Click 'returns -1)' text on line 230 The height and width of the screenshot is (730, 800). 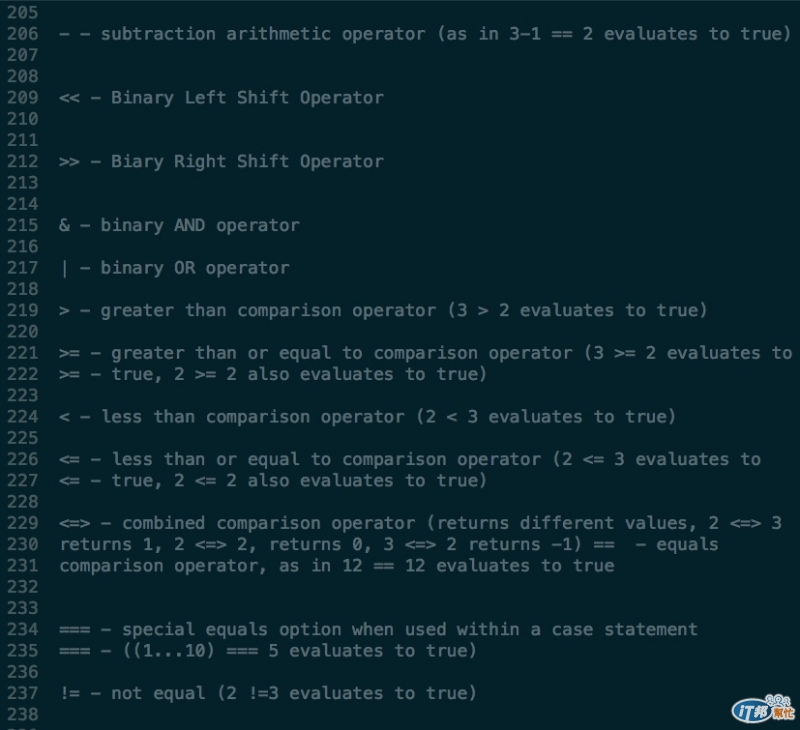pos(525,544)
